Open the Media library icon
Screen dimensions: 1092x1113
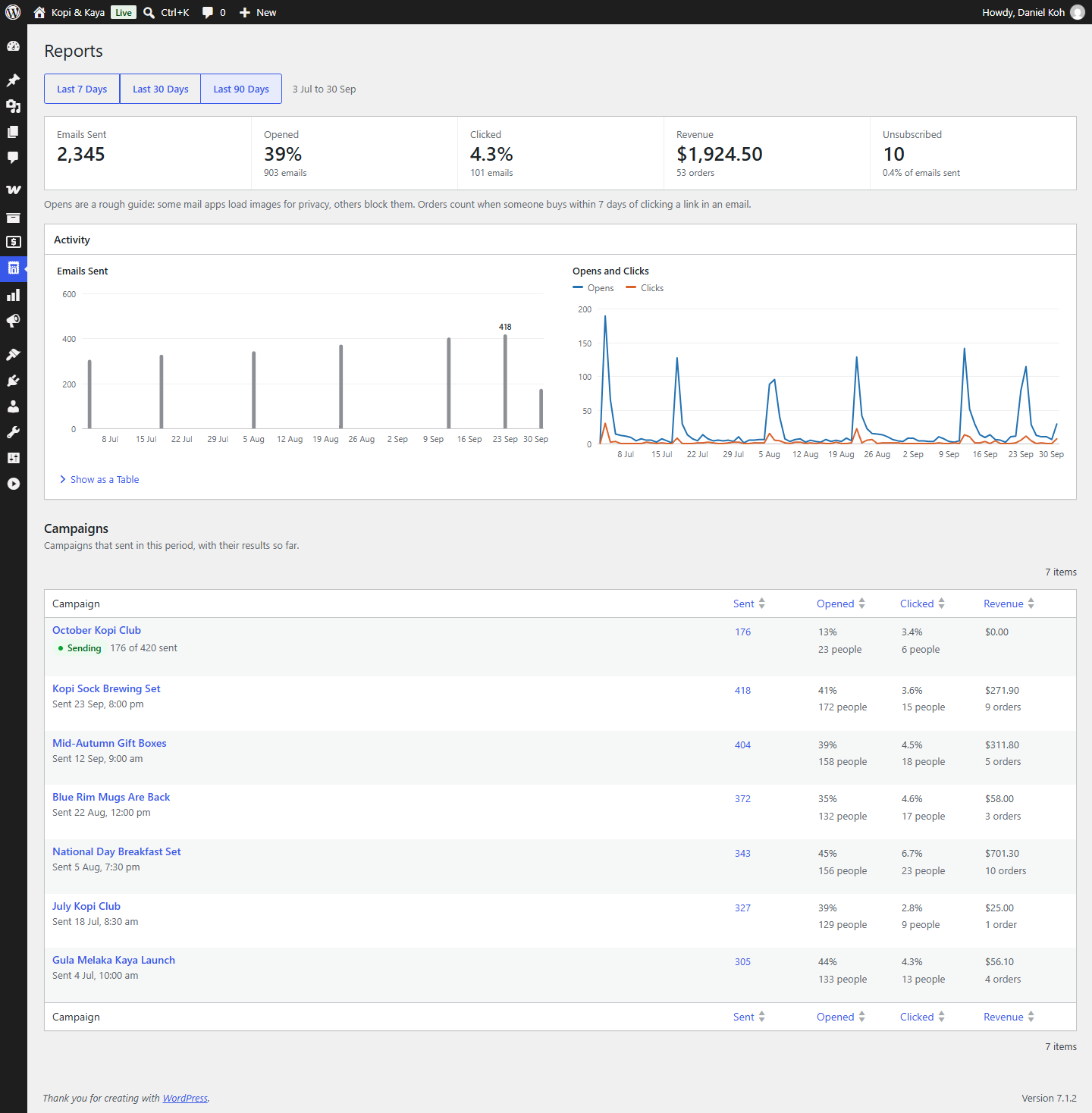click(x=13, y=106)
